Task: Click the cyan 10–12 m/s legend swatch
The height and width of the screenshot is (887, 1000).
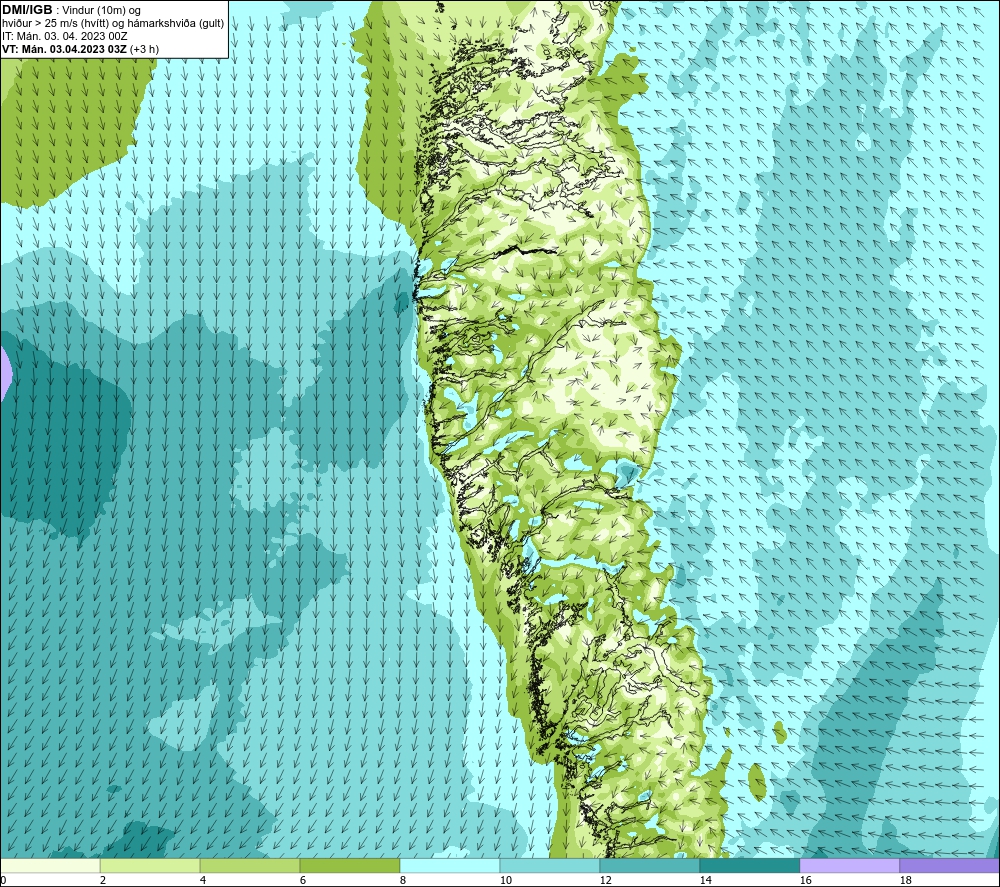Action: (x=550, y=865)
